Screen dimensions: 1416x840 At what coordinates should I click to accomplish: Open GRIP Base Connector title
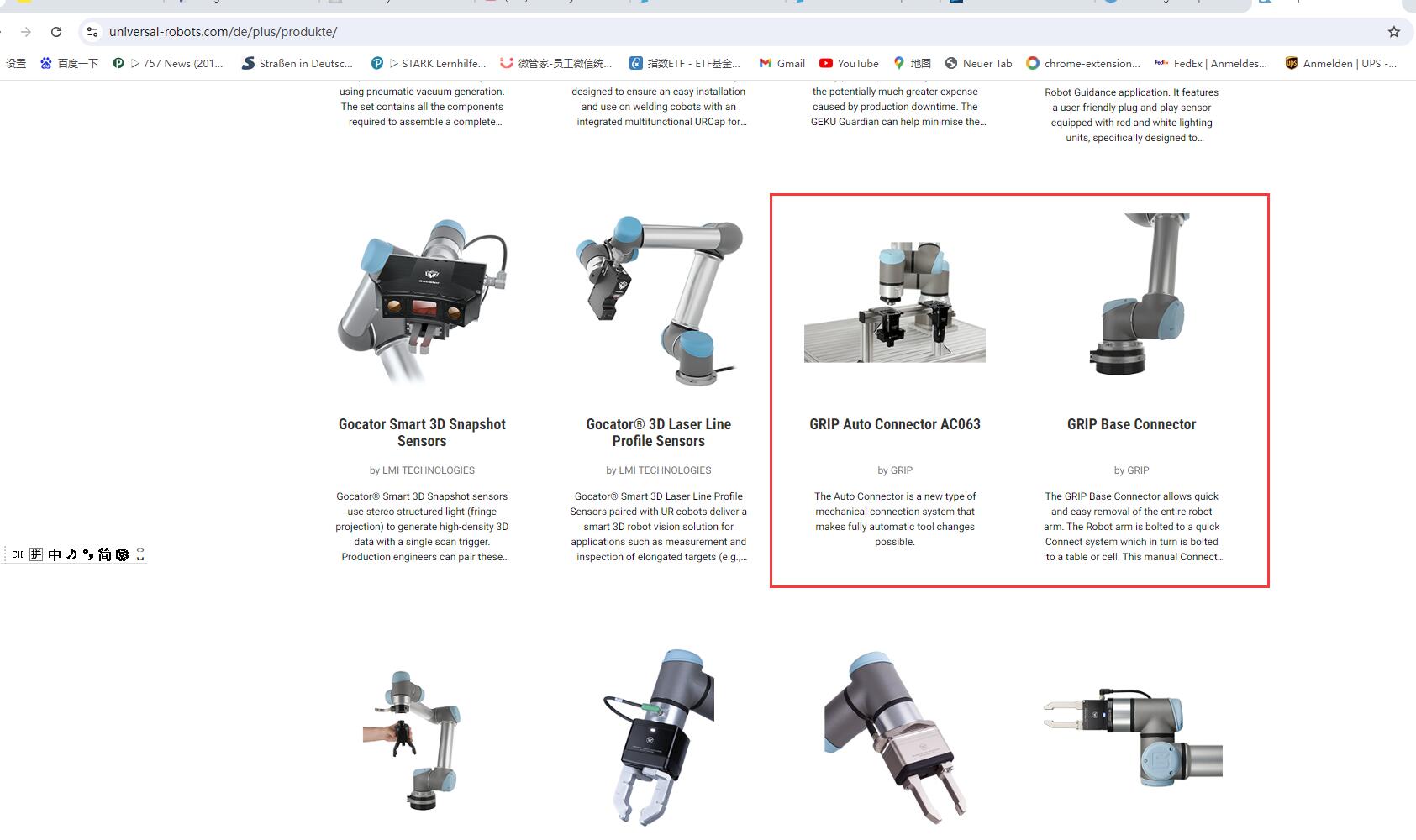(1132, 424)
